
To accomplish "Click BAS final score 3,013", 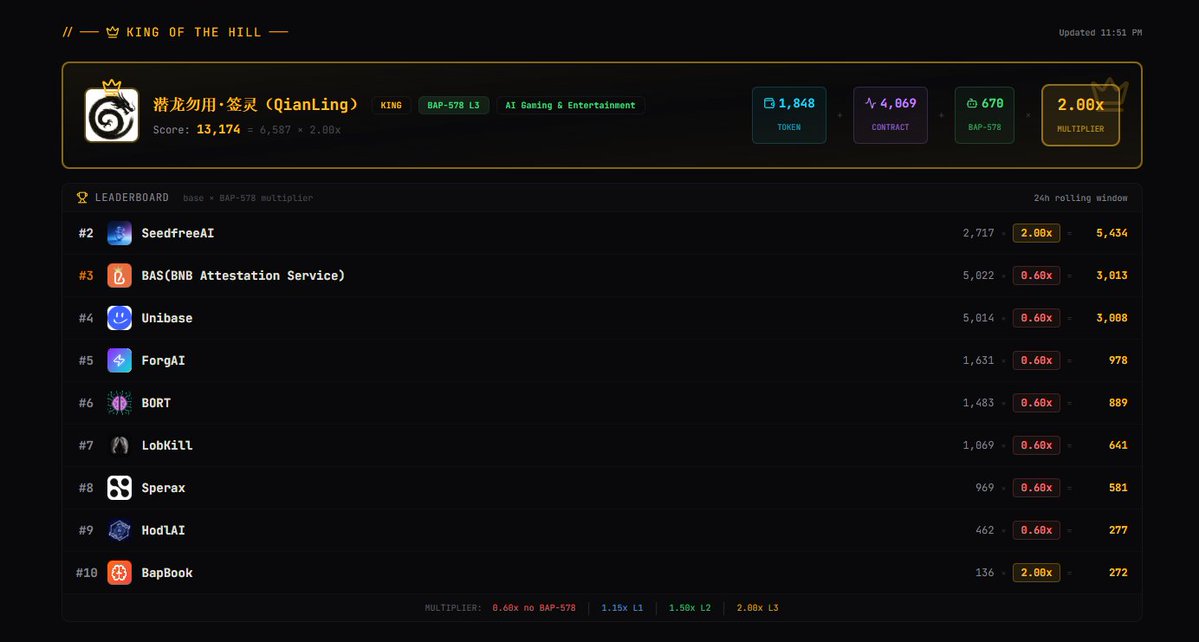I will click(x=1112, y=275).
